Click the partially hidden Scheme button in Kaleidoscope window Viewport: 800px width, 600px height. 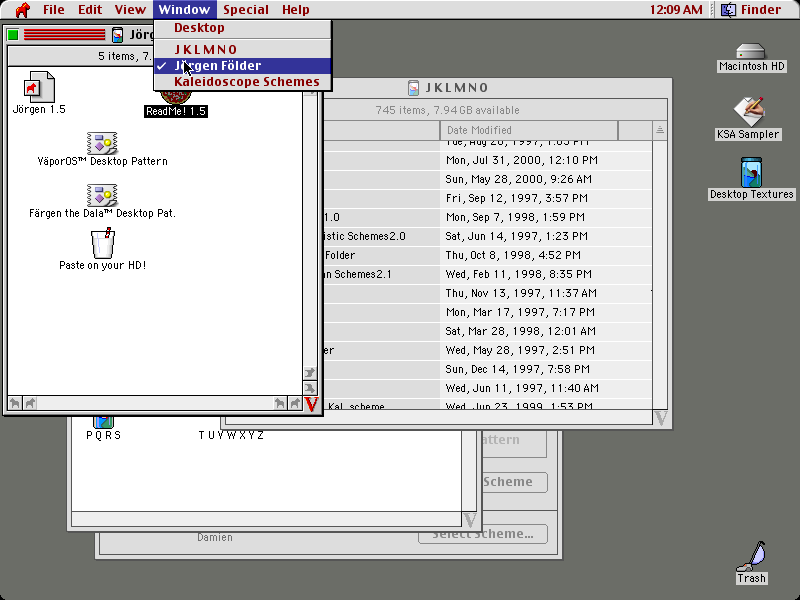coord(515,482)
